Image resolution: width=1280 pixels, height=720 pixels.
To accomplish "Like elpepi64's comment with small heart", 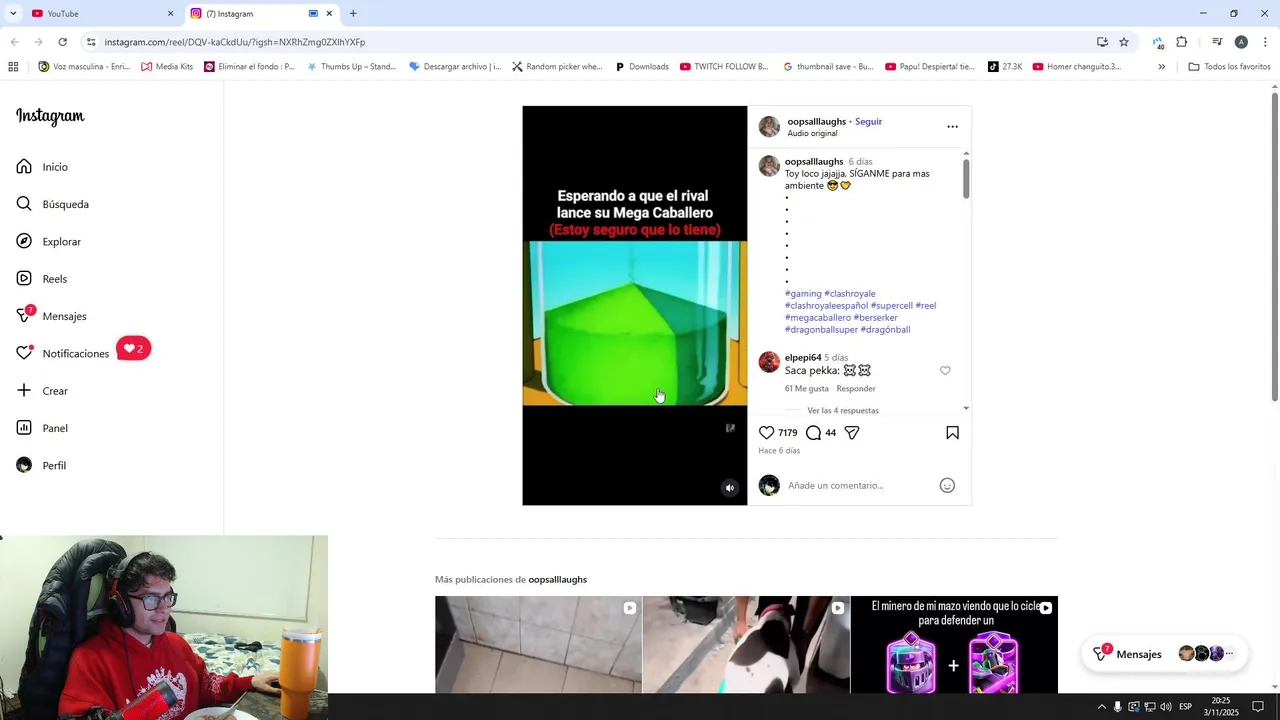I will point(945,371).
